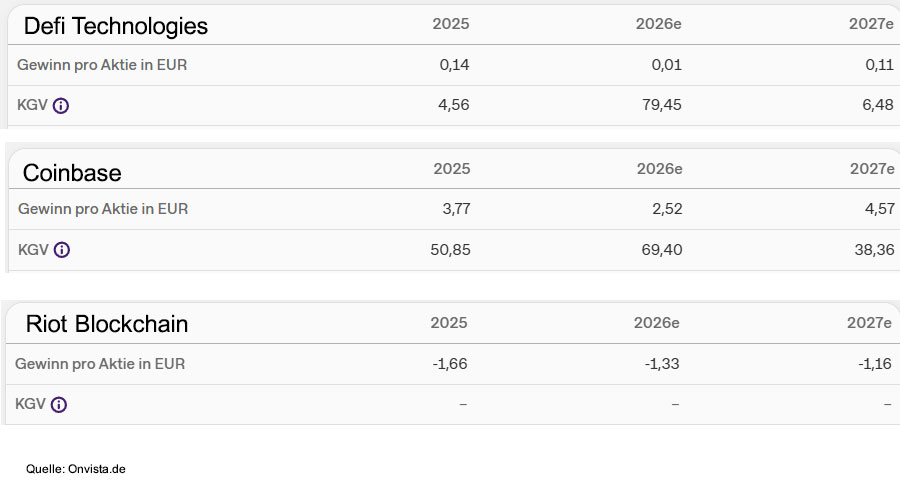Select the 2026e column header in Coinbase table
Image resolution: width=900 pixels, height=500 pixels.
pyautogui.click(x=659, y=168)
